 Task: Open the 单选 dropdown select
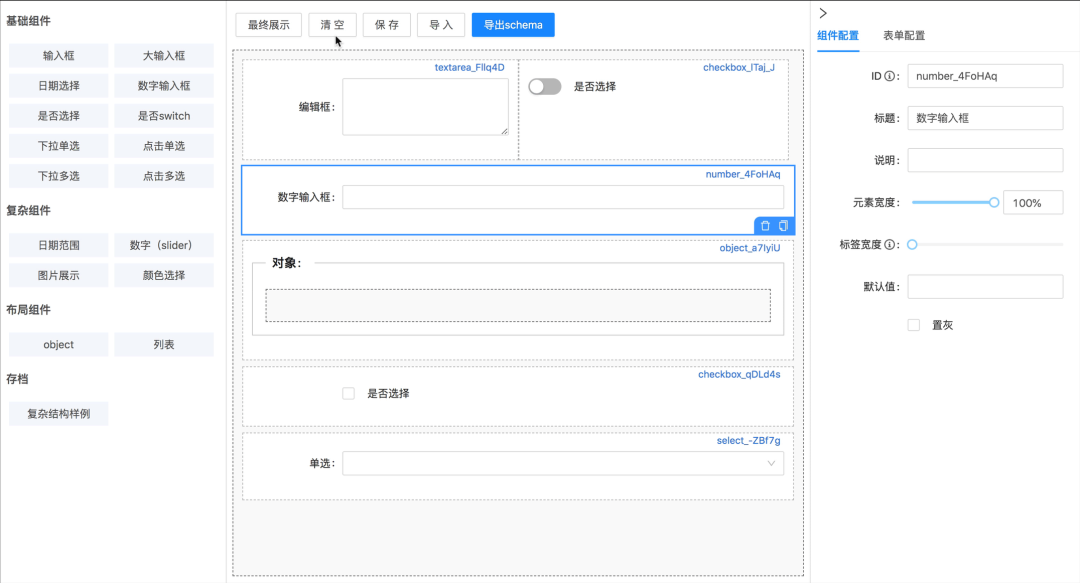click(x=563, y=463)
